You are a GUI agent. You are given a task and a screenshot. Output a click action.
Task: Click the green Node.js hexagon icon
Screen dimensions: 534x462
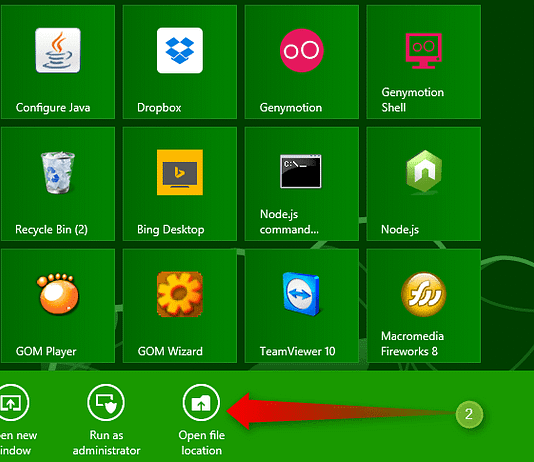[x=424, y=172]
